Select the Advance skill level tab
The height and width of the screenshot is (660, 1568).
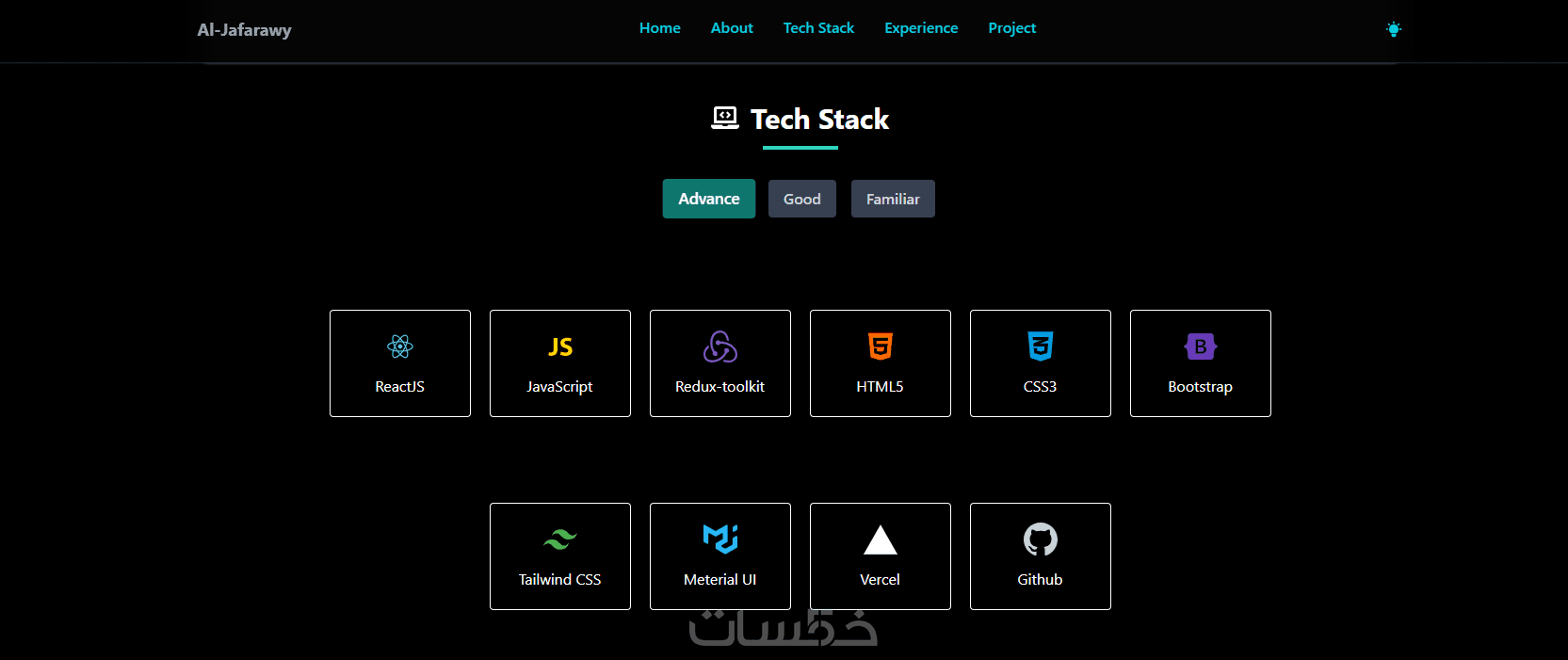click(709, 199)
